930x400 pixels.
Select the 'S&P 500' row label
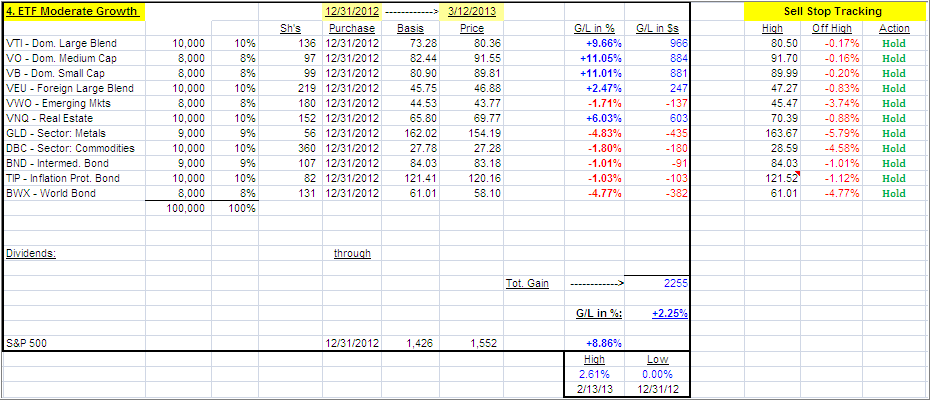(74, 343)
